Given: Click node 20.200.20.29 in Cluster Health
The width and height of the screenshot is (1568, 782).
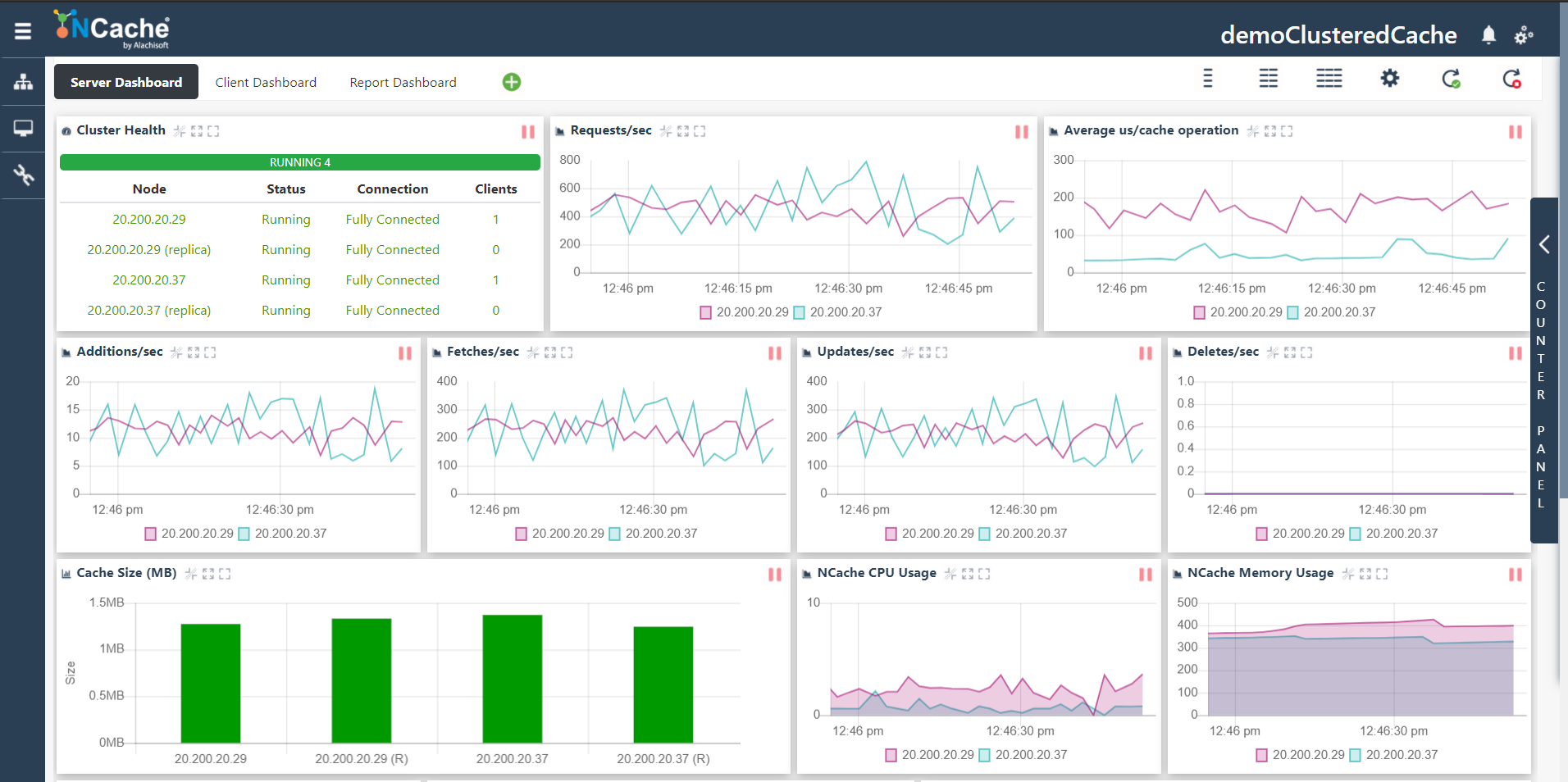Looking at the screenshot, I should coord(149,220).
